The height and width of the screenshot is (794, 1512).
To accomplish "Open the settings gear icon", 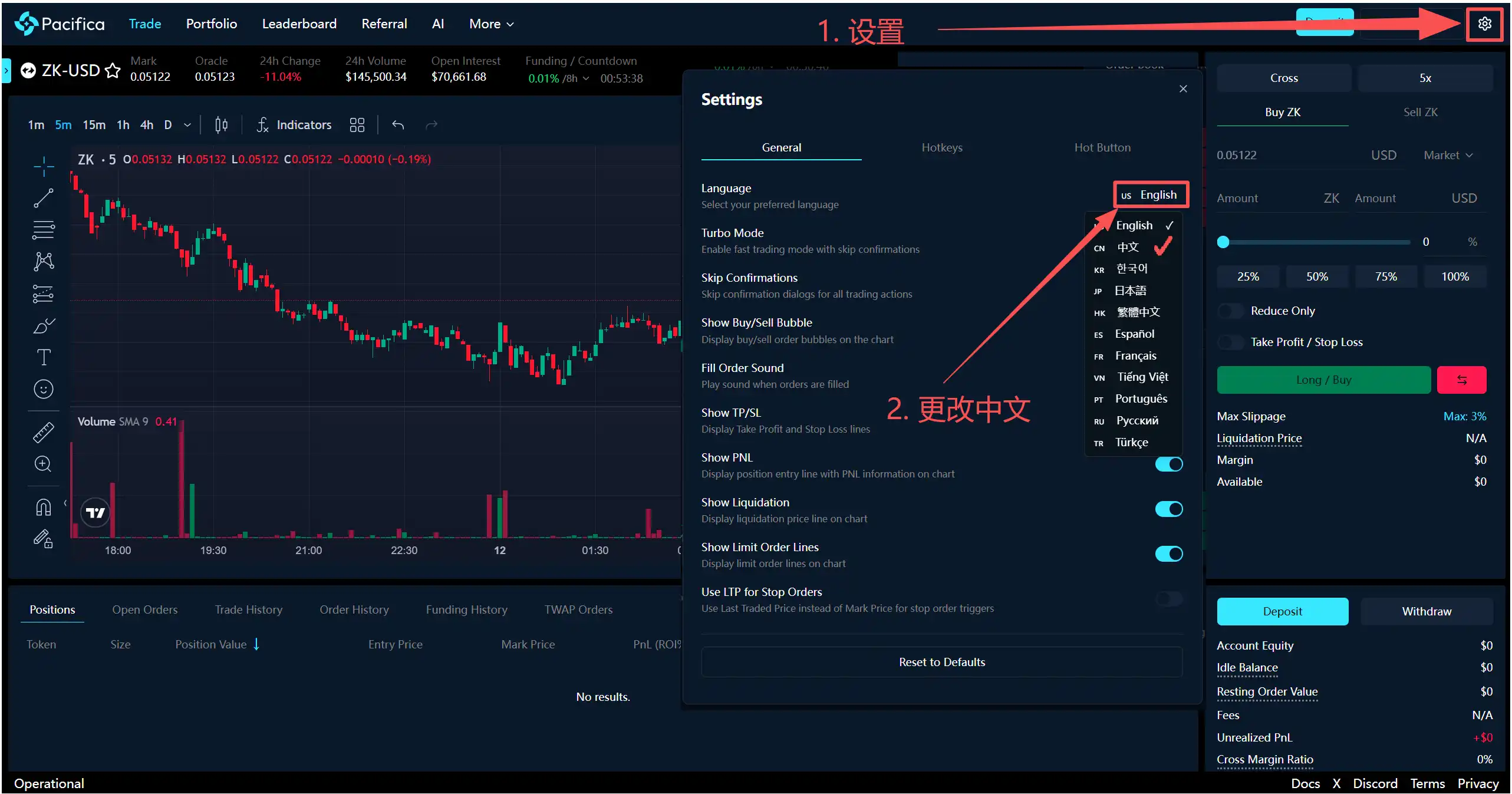I will (1484, 24).
